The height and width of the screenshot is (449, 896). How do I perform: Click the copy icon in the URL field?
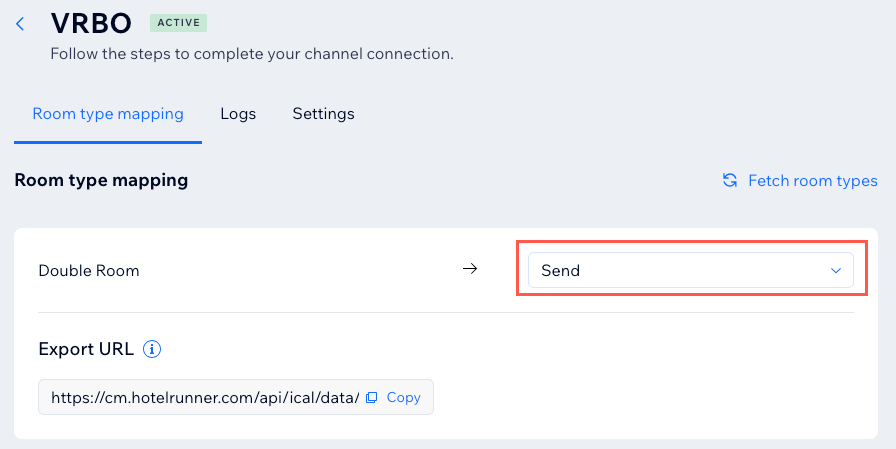[x=371, y=397]
